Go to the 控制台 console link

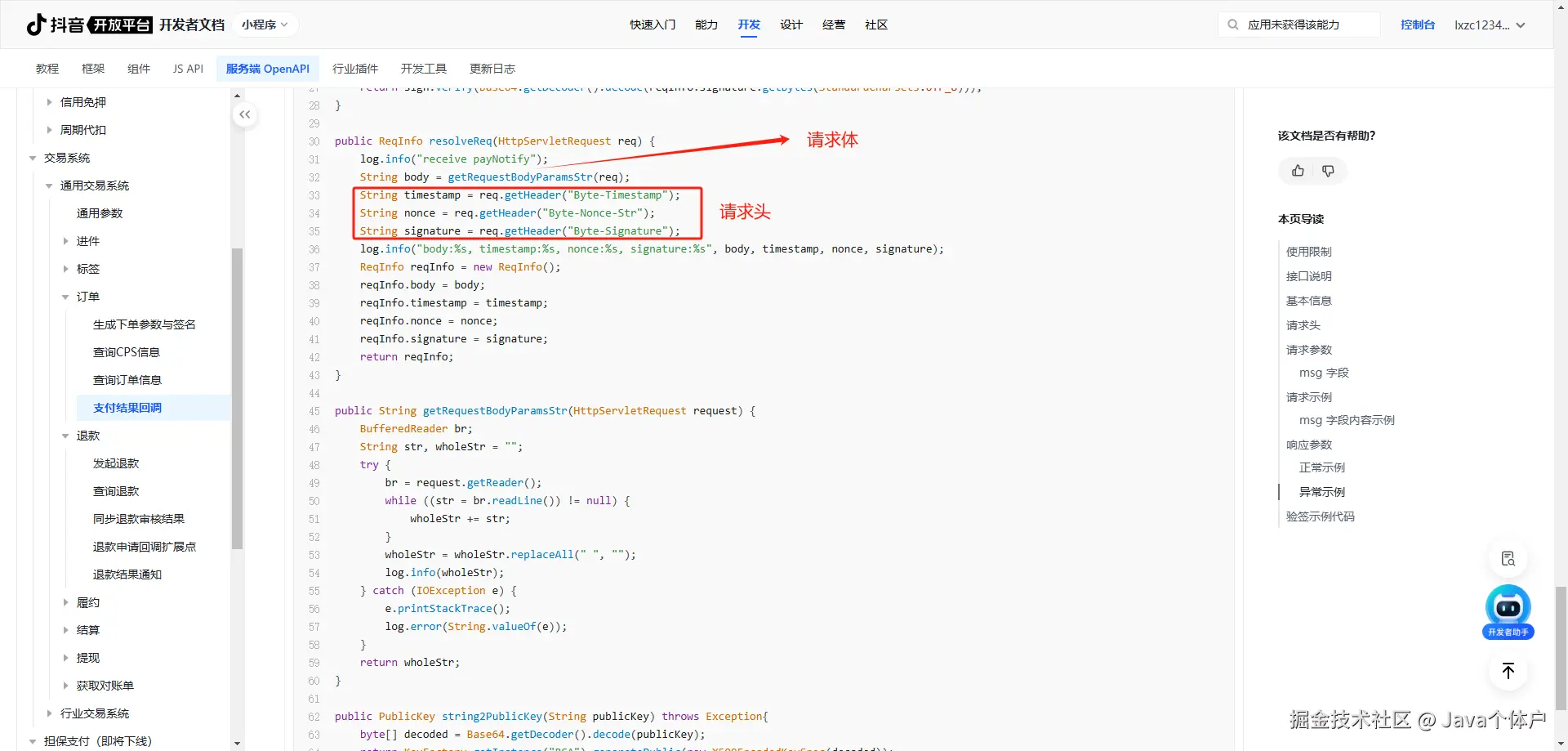(x=1418, y=25)
